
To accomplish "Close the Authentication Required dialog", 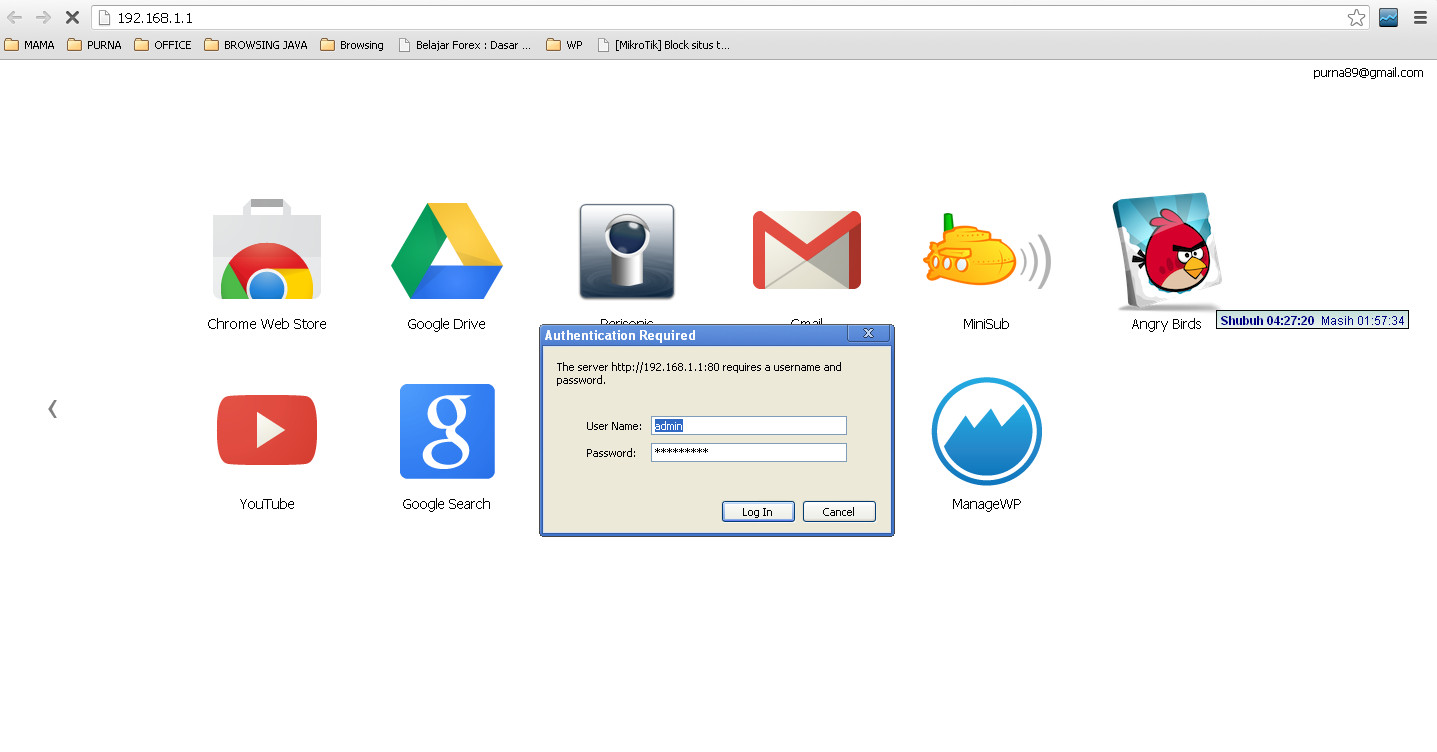I will [868, 333].
